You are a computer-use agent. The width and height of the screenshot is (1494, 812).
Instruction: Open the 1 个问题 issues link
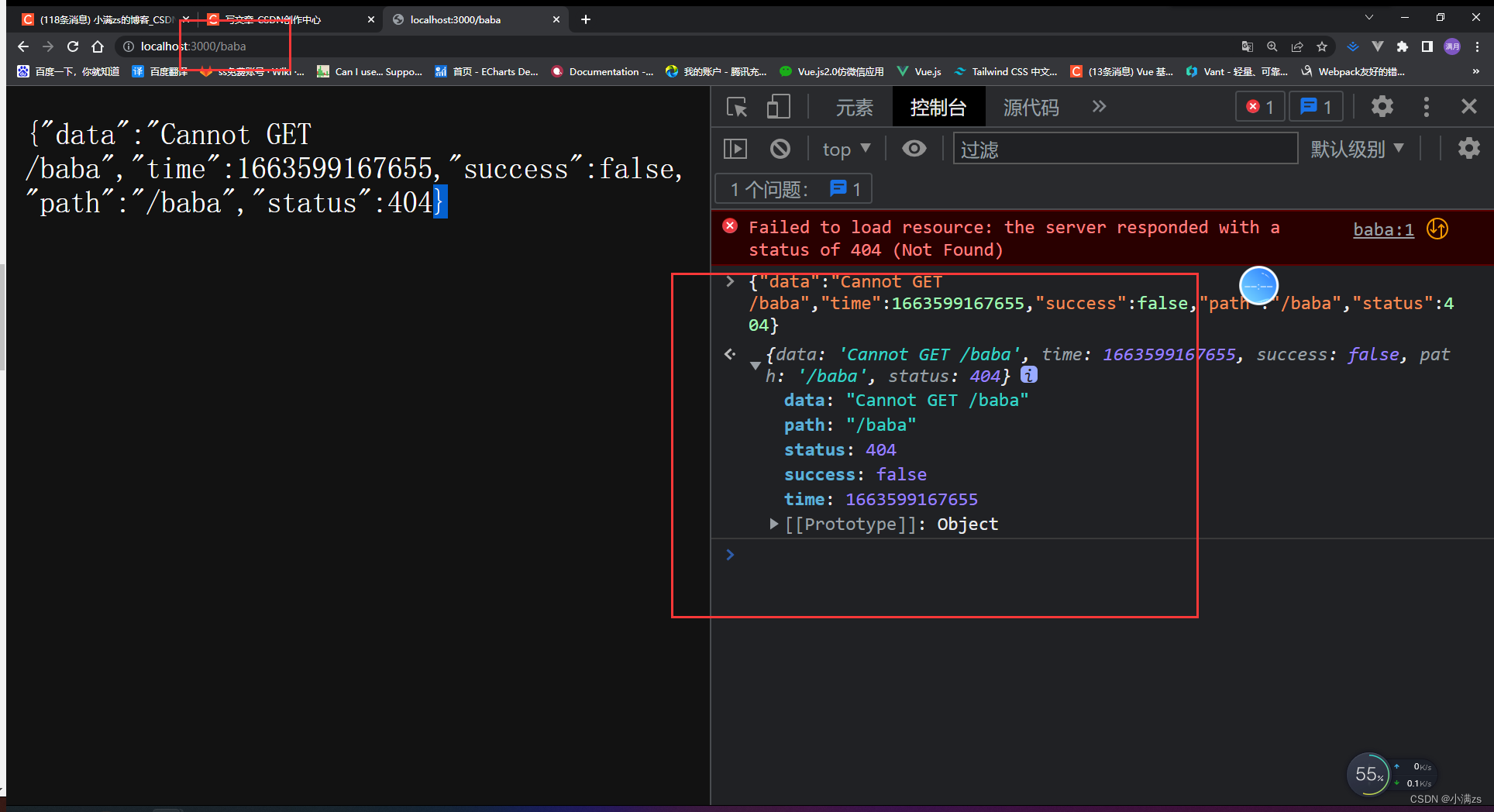(x=793, y=188)
